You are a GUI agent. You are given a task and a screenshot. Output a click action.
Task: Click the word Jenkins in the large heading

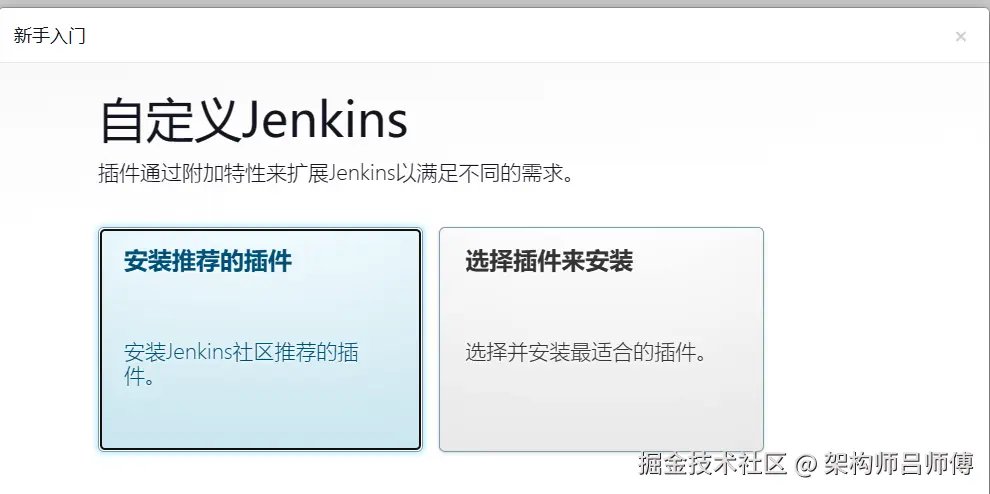pyautogui.click(x=325, y=120)
